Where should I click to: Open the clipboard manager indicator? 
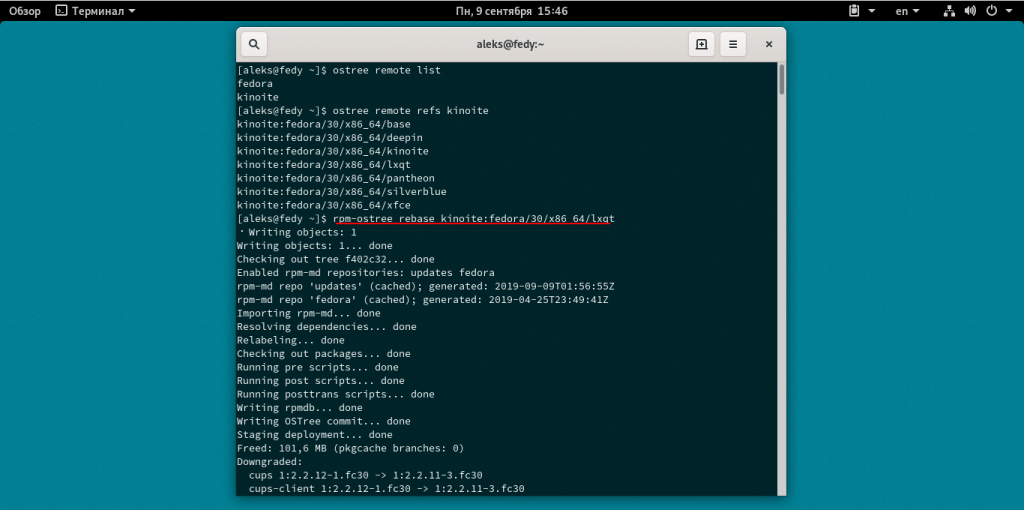[854, 11]
